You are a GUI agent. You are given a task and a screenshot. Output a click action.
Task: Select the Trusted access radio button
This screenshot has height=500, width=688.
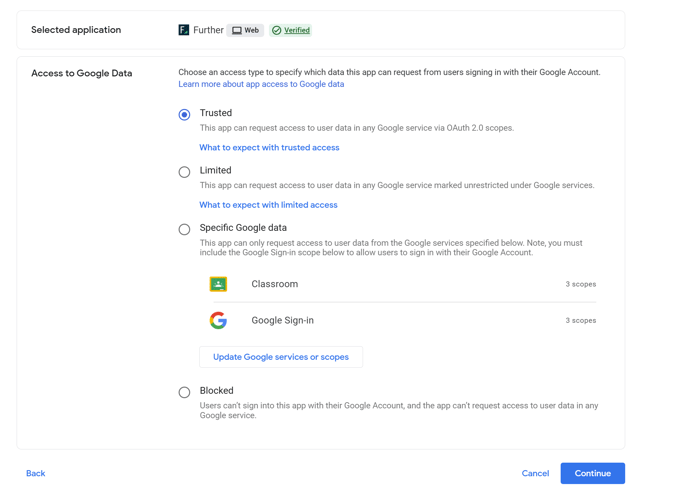(184, 114)
